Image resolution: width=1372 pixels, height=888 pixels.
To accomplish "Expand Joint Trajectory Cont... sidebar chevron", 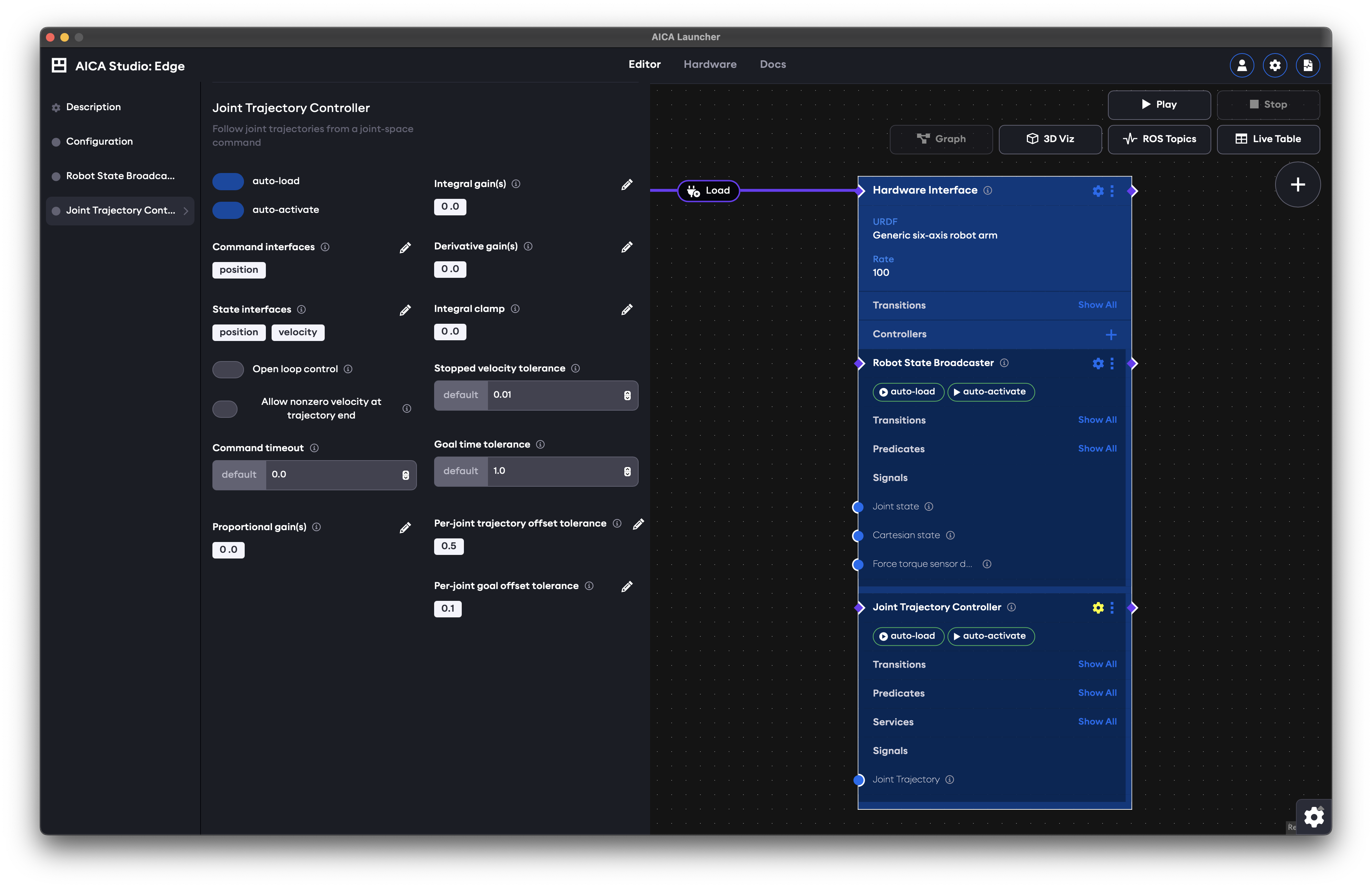I will coord(185,211).
